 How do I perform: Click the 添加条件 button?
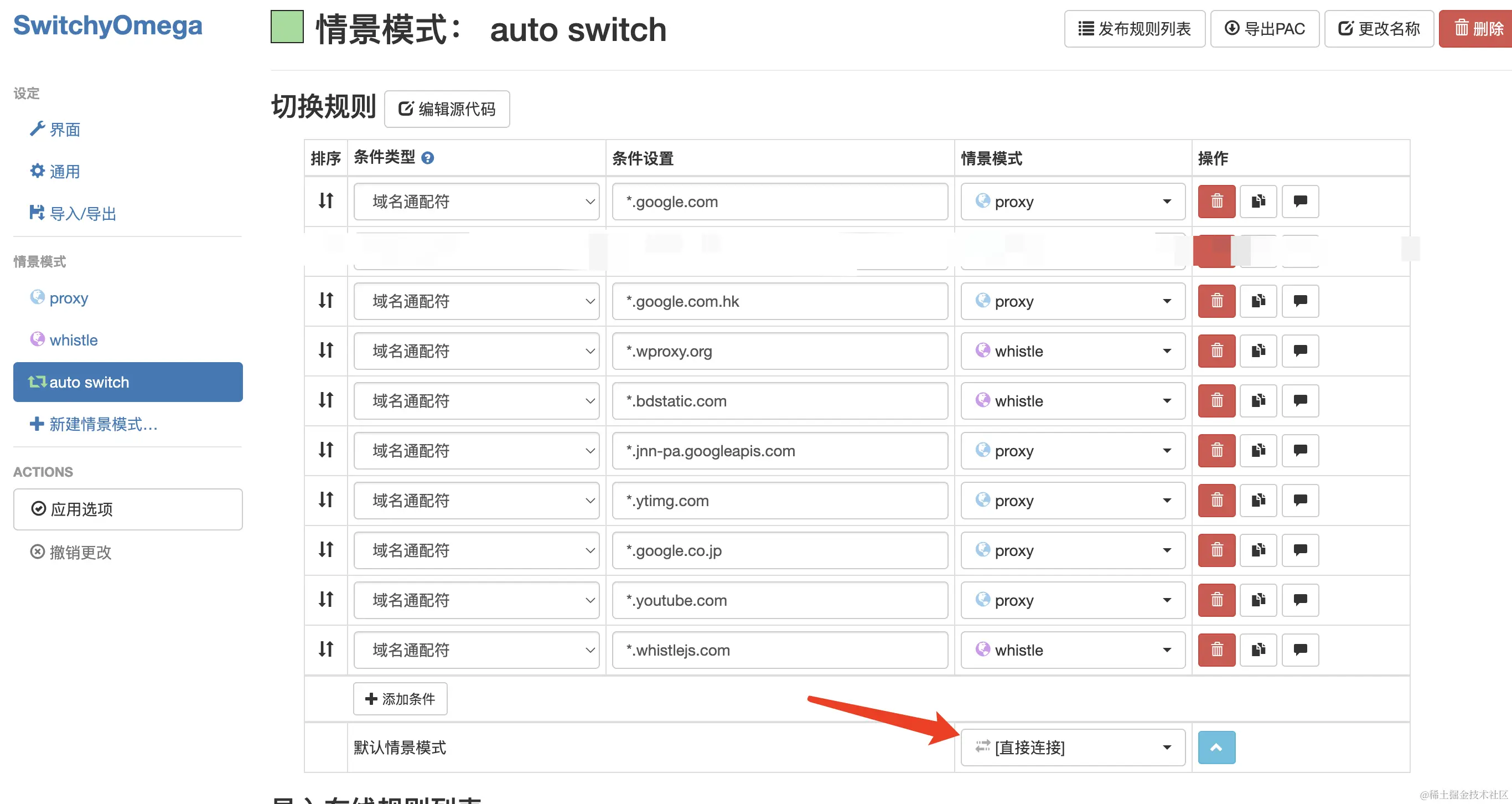click(x=400, y=699)
